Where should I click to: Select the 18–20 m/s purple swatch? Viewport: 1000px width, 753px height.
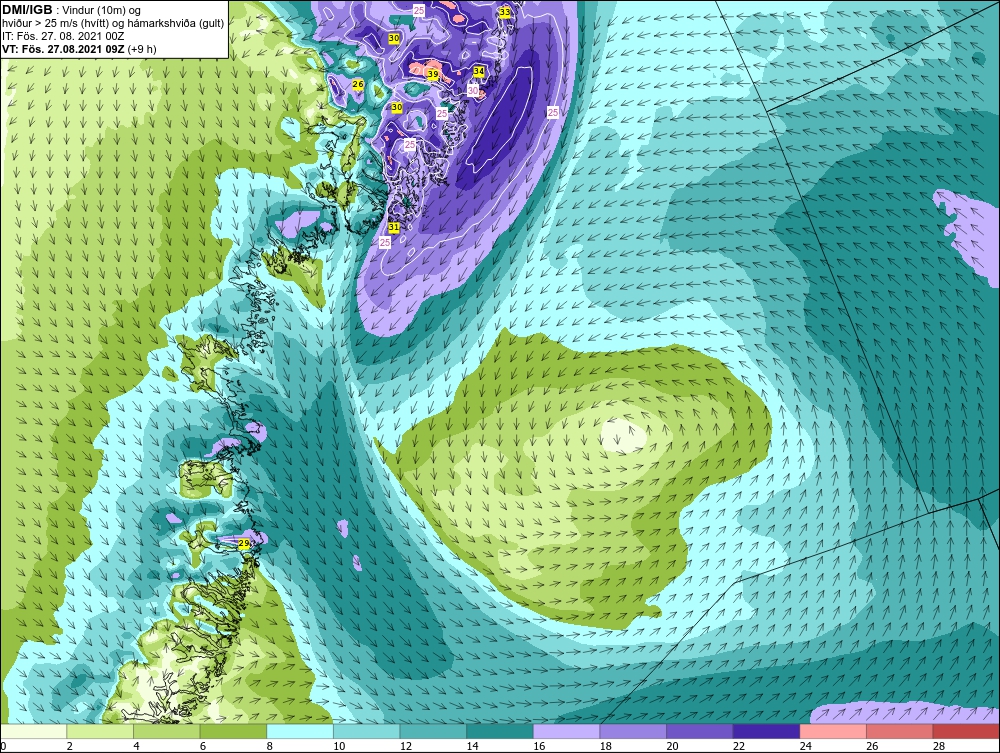(633, 731)
